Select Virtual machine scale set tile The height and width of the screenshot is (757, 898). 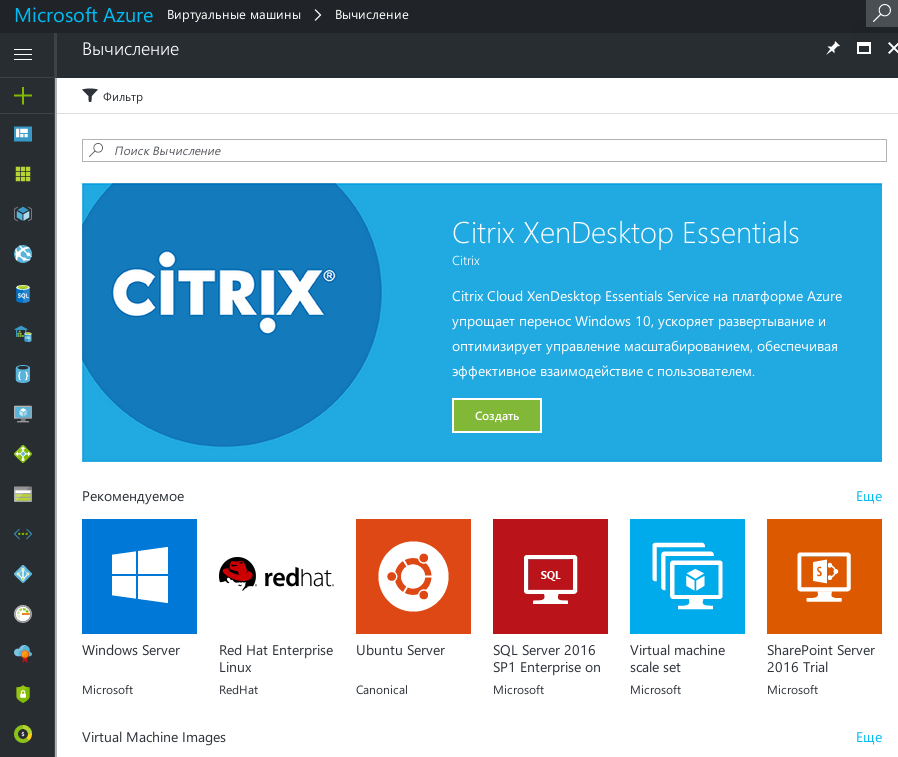[x=687, y=576]
